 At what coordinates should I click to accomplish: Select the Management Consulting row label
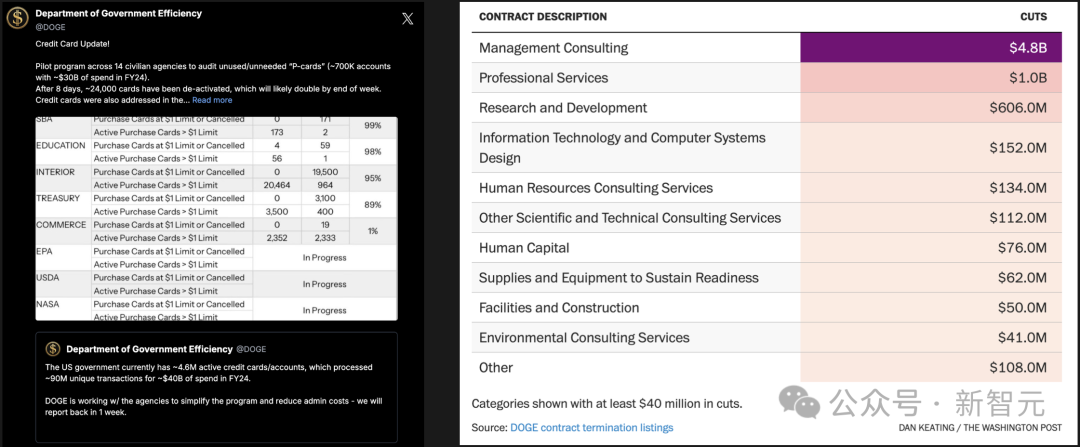tap(553, 48)
